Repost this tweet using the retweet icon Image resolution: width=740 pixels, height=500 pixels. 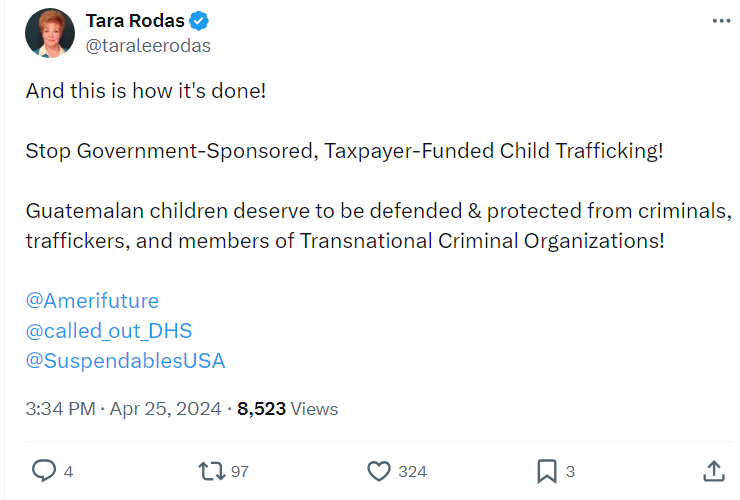pos(211,470)
